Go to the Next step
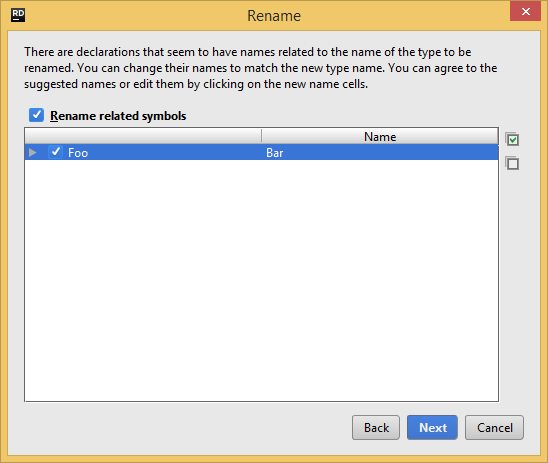 [432, 427]
